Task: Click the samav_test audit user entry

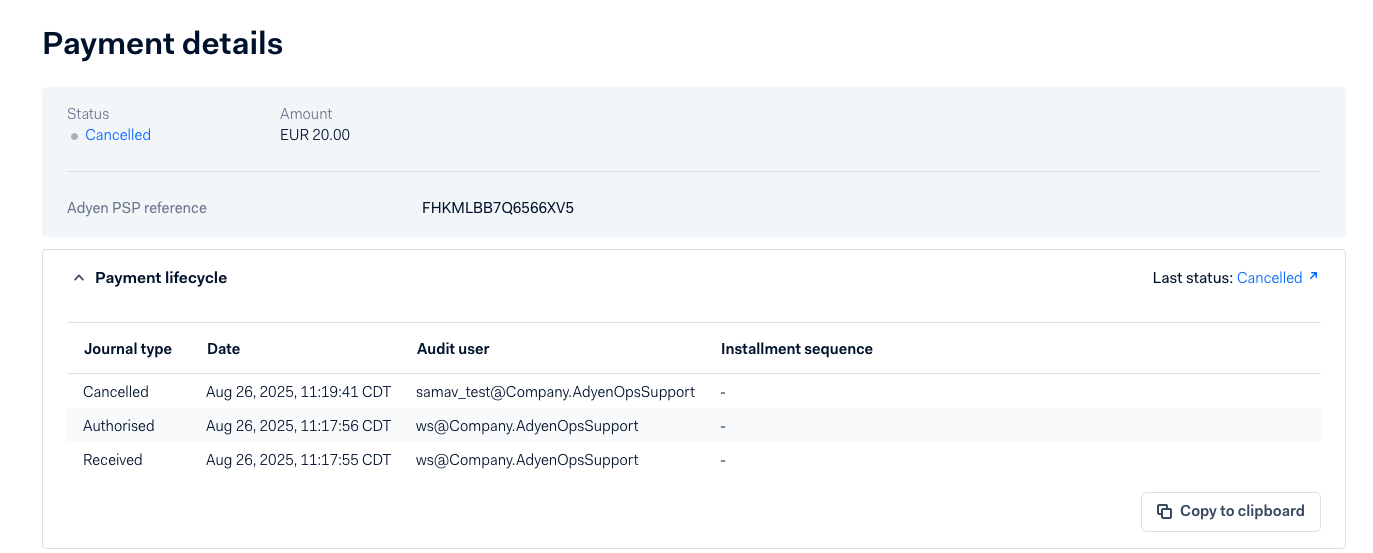Action: 555,392
